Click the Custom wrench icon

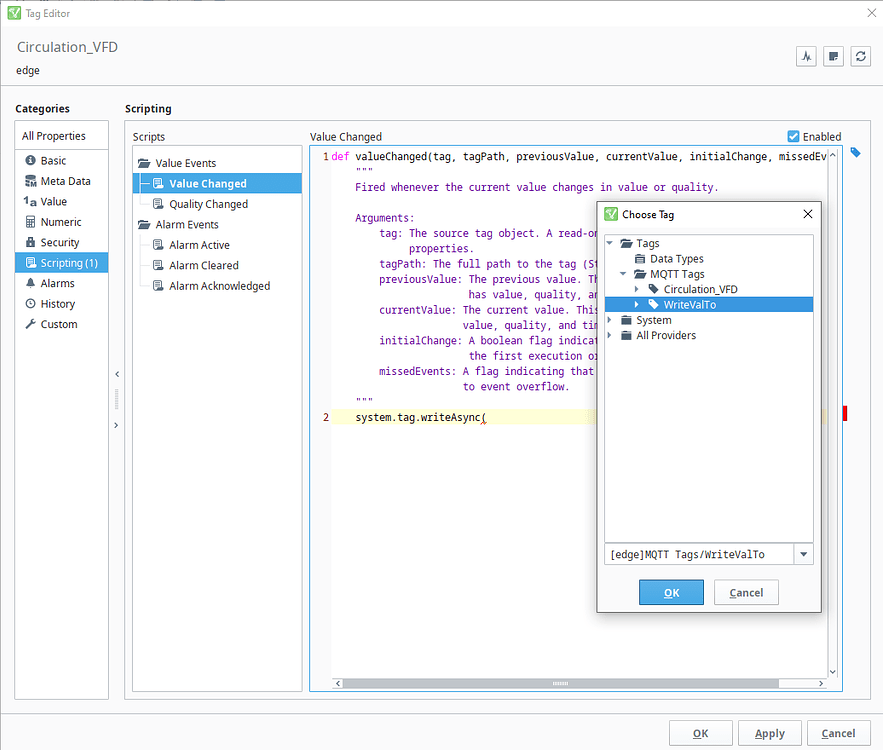pos(30,324)
